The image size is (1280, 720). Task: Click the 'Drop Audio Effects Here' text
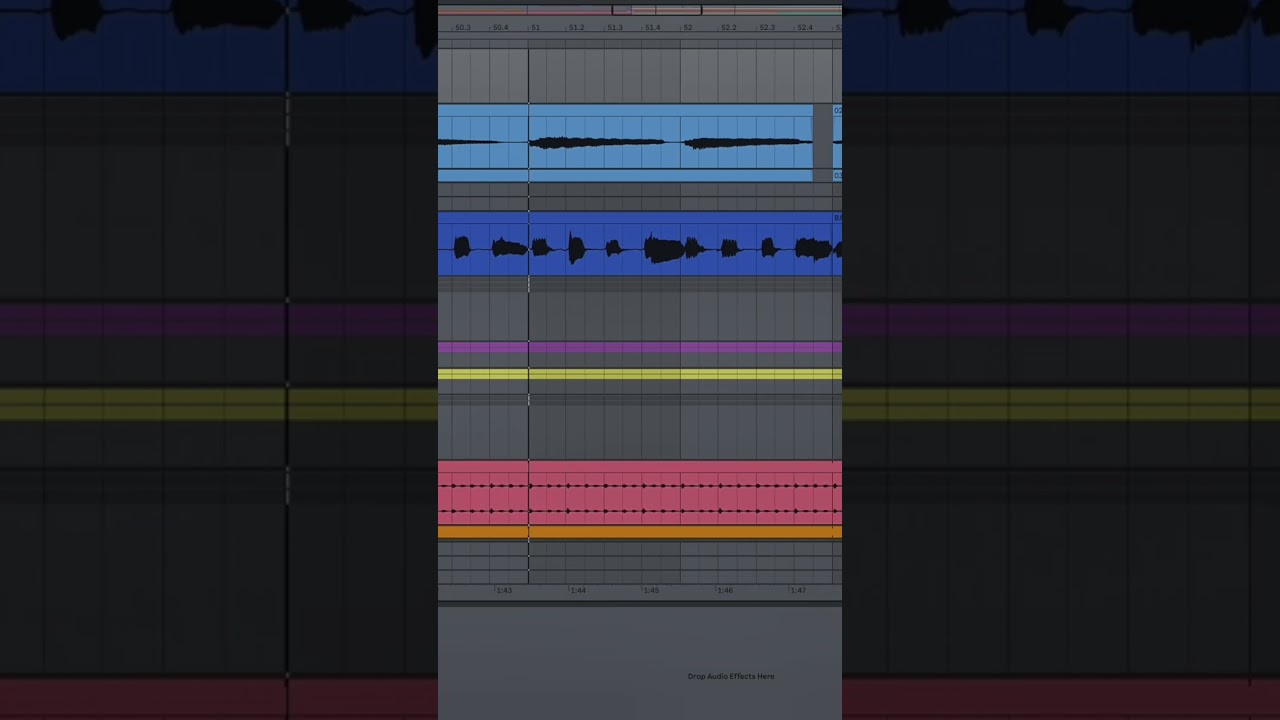pyautogui.click(x=731, y=677)
